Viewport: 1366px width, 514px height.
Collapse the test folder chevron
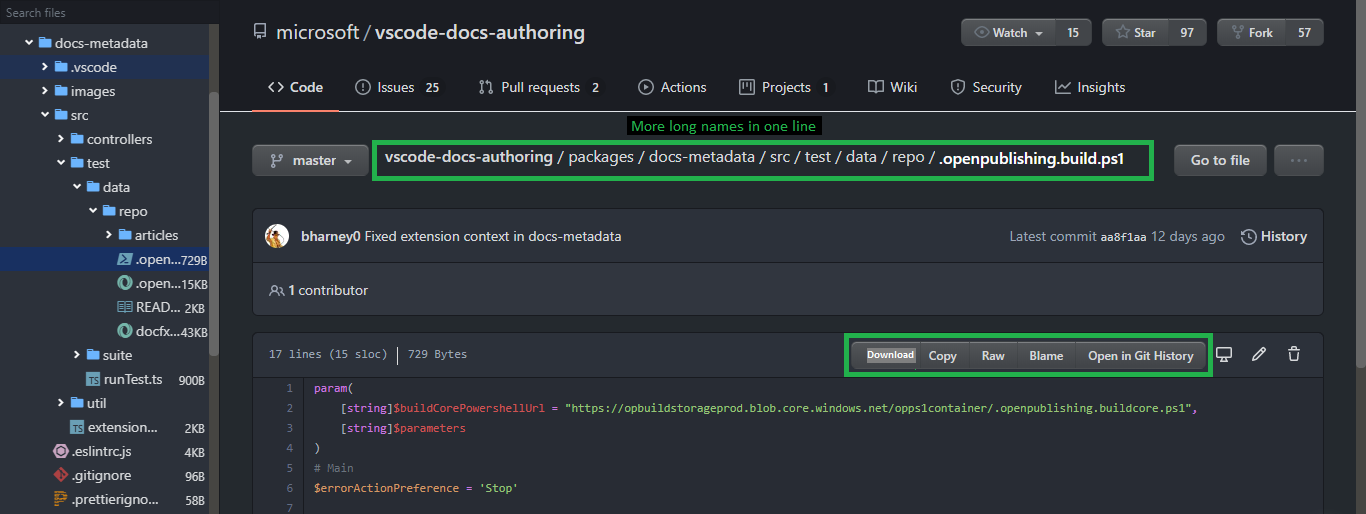61,163
